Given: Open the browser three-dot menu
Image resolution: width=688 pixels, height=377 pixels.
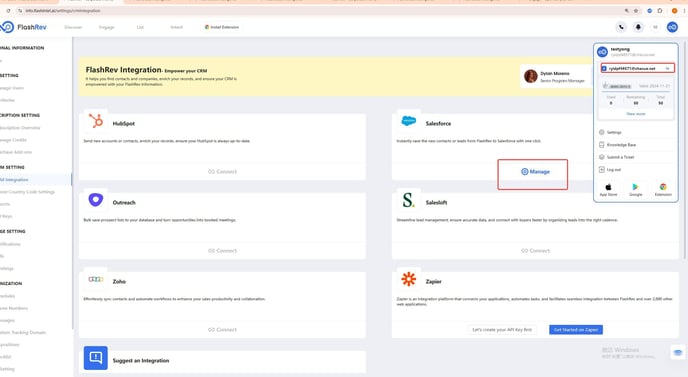Looking at the screenshot, I should [684, 11].
